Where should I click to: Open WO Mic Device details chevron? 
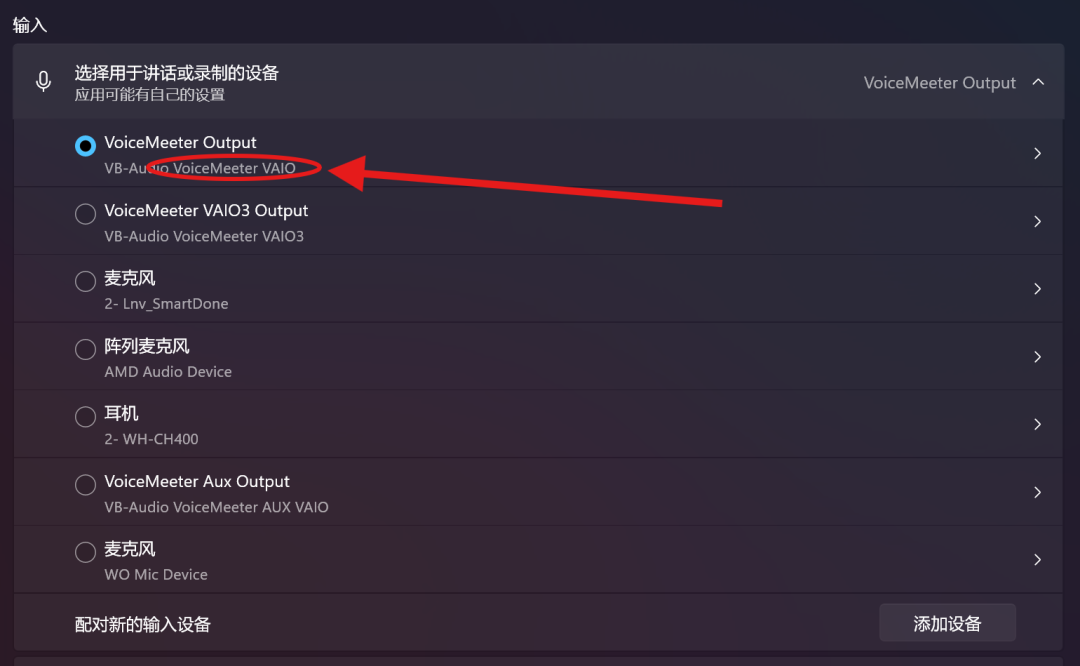tap(1038, 560)
